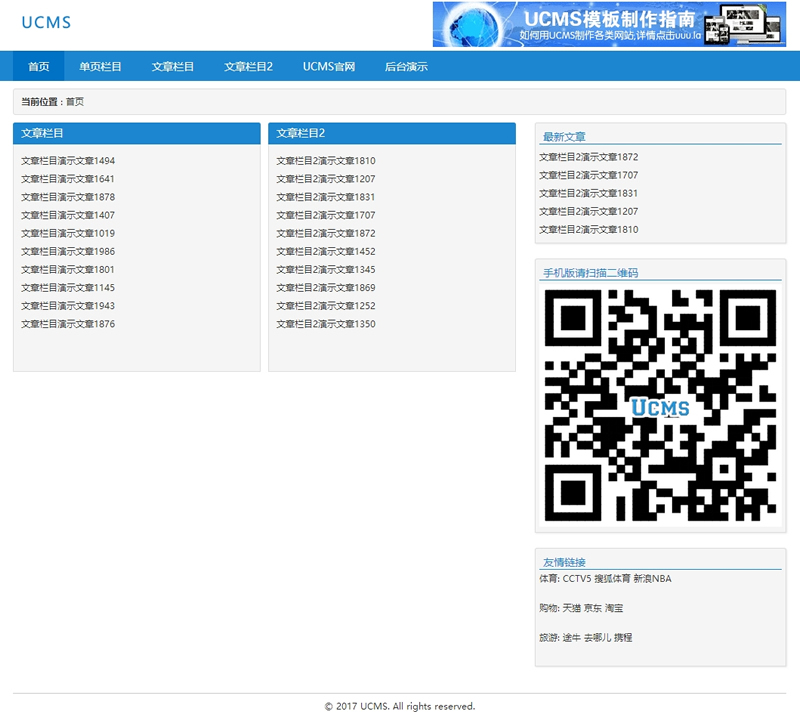Click the 最新文章 sidebar heading

click(564, 137)
